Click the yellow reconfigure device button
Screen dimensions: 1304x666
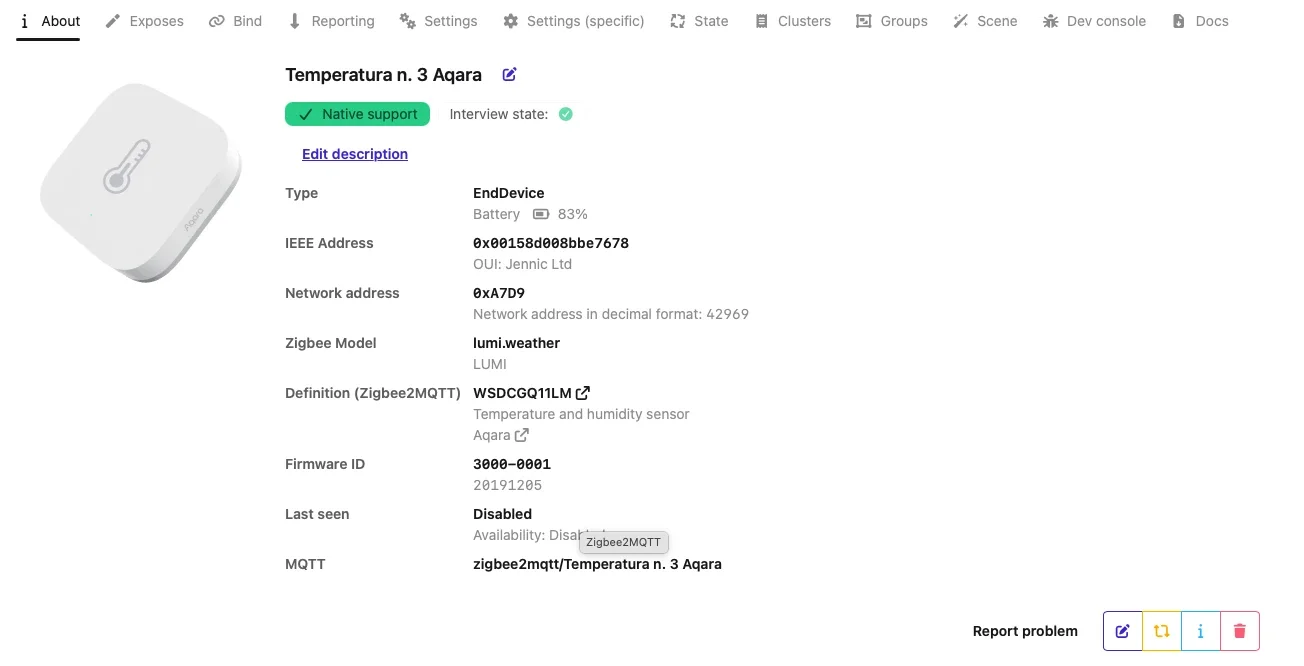(1162, 631)
